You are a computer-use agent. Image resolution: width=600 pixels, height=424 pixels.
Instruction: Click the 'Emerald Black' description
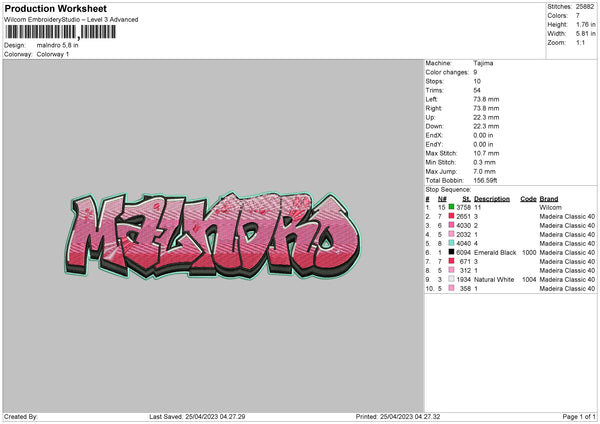(495, 252)
